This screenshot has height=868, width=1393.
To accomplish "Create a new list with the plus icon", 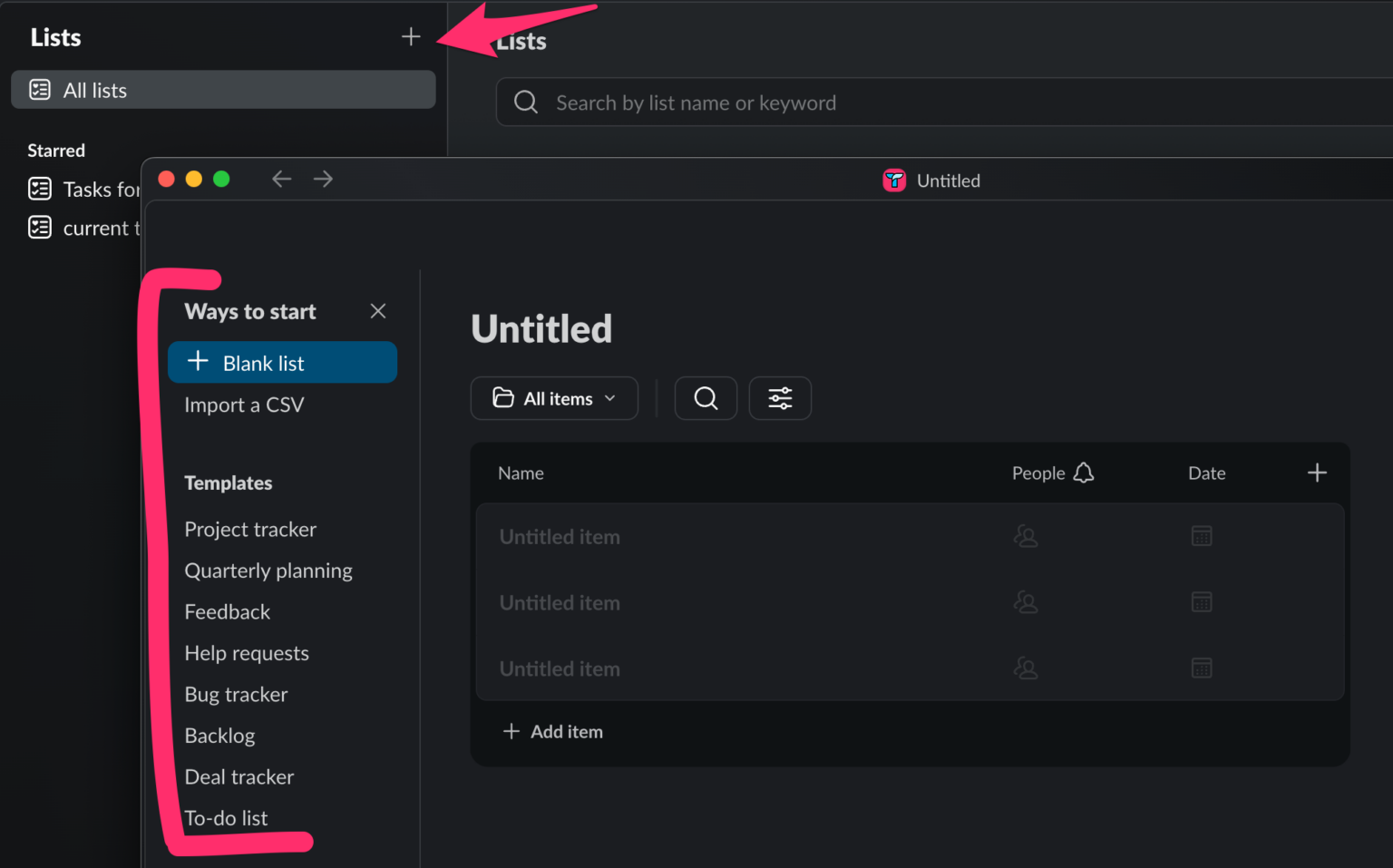I will tap(410, 36).
